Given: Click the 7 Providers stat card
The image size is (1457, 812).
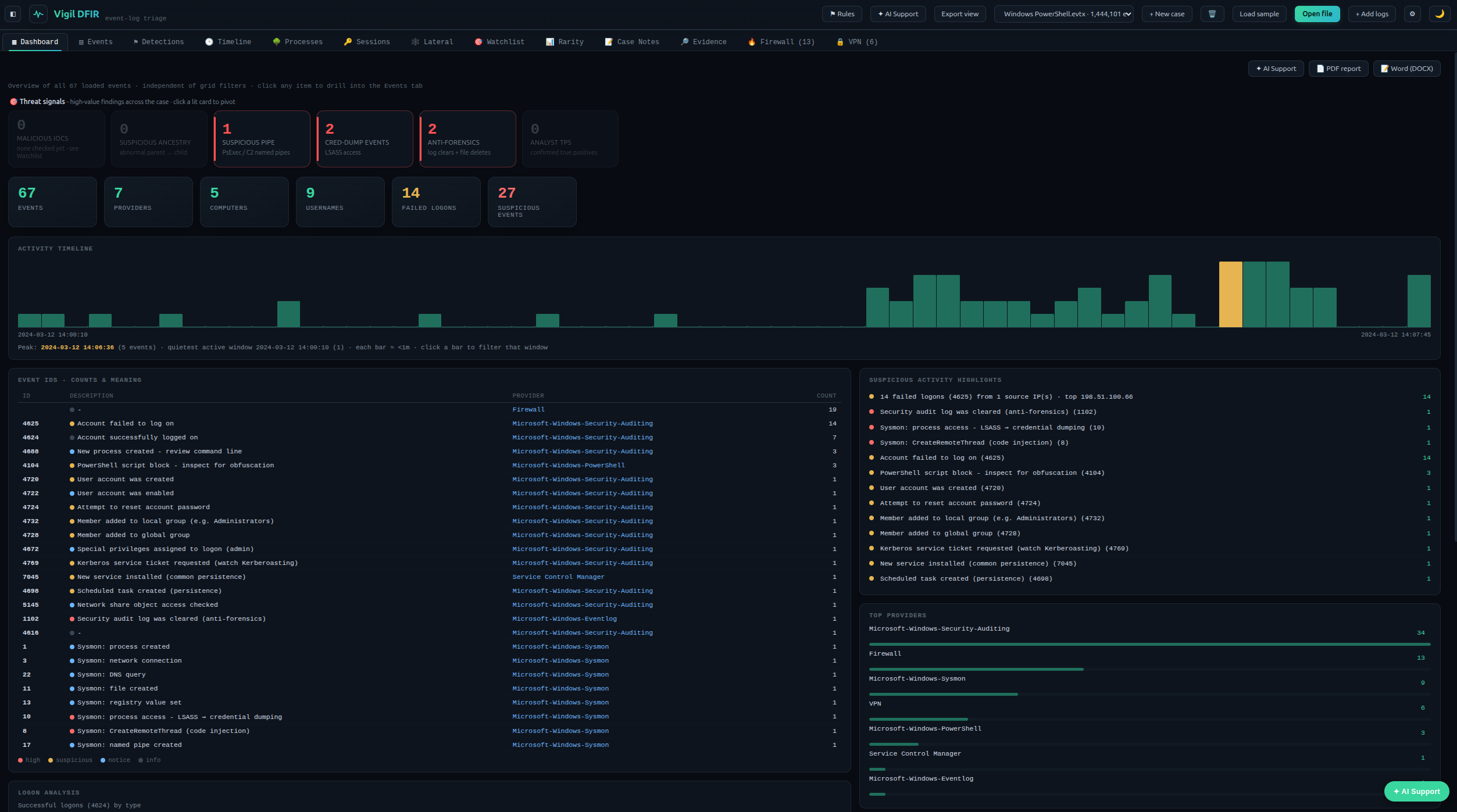Looking at the screenshot, I should (148, 202).
